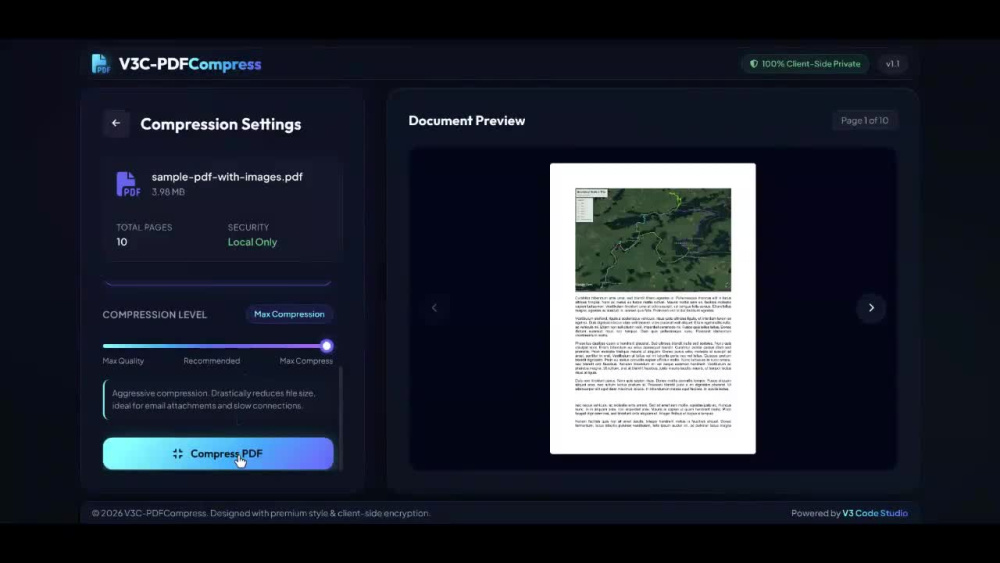
Task: Click the file name sample-pdf-with-images.pdf
Action: (227, 177)
